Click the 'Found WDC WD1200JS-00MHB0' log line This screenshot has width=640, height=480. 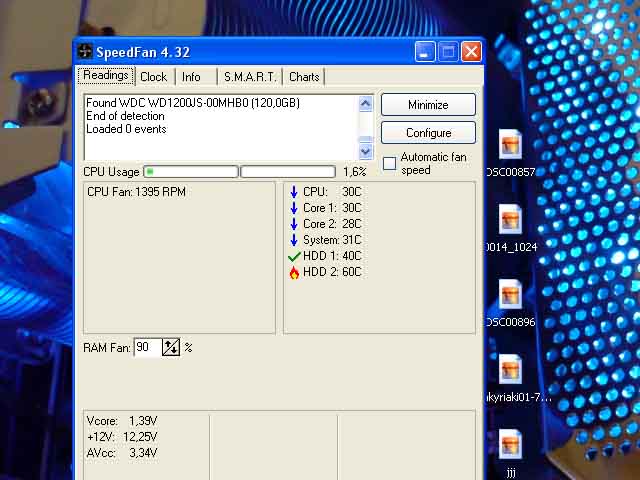click(193, 103)
